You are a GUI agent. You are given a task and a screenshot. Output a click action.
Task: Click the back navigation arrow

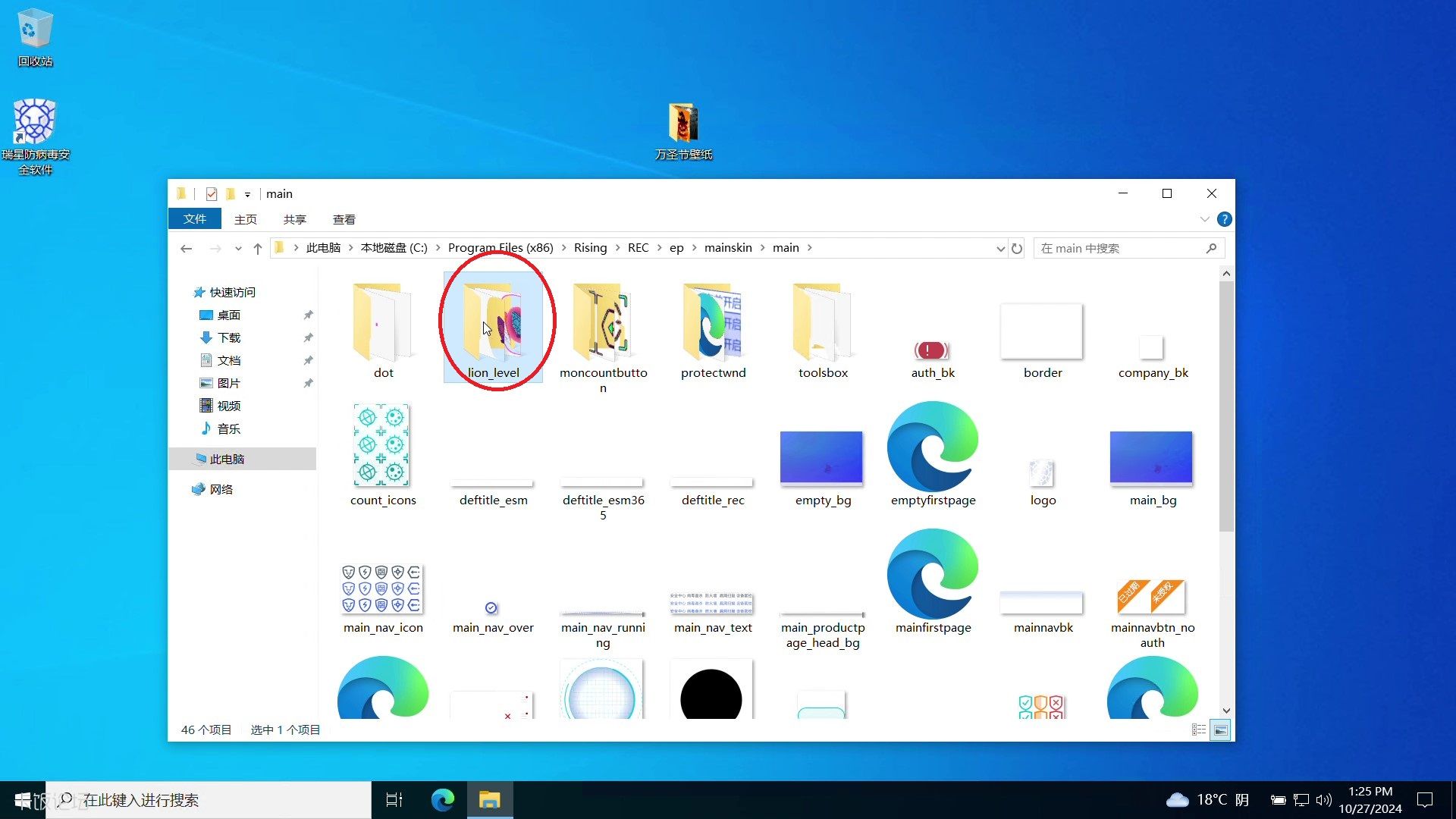187,248
